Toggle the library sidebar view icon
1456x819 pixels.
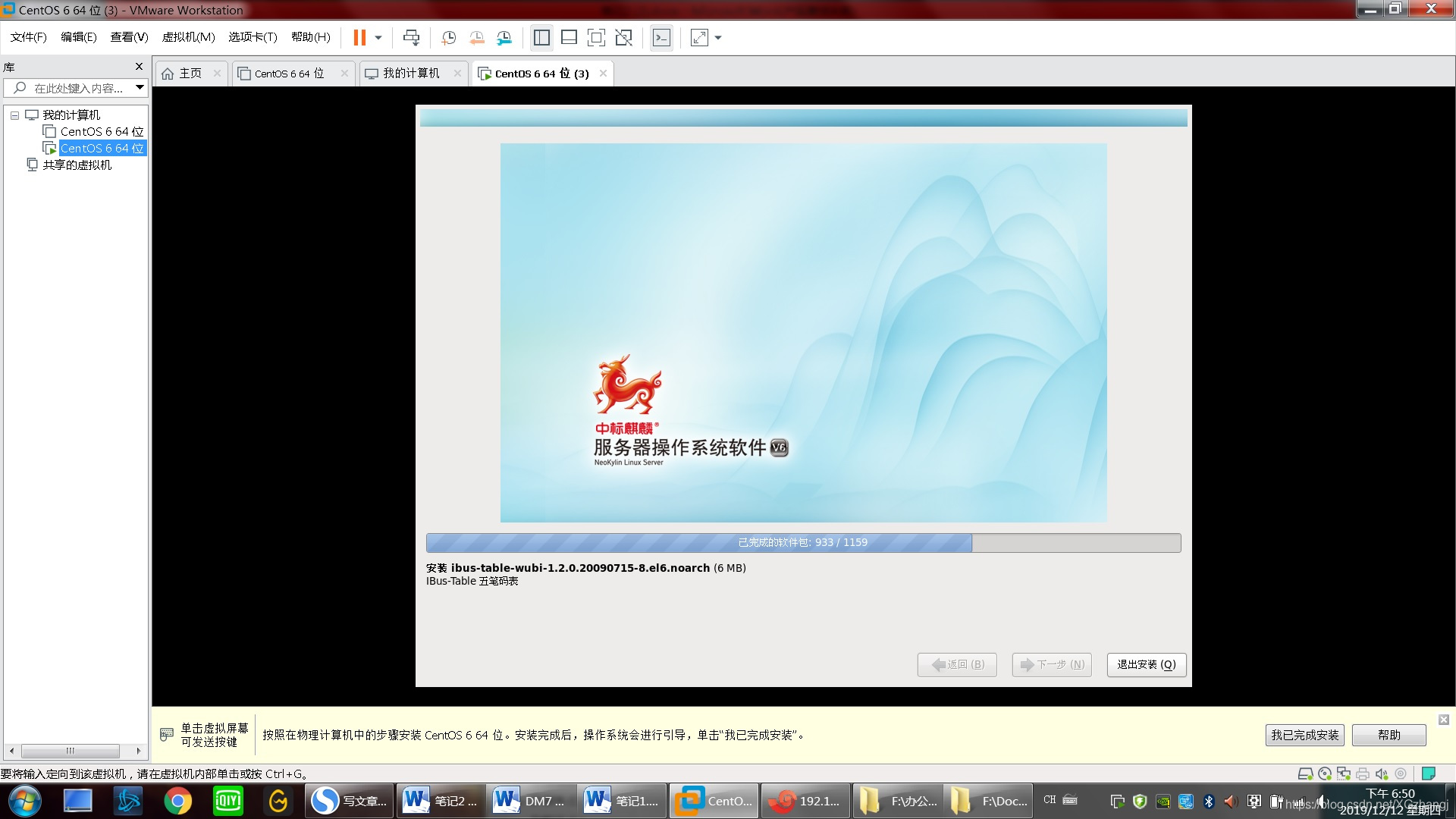pyautogui.click(x=541, y=37)
